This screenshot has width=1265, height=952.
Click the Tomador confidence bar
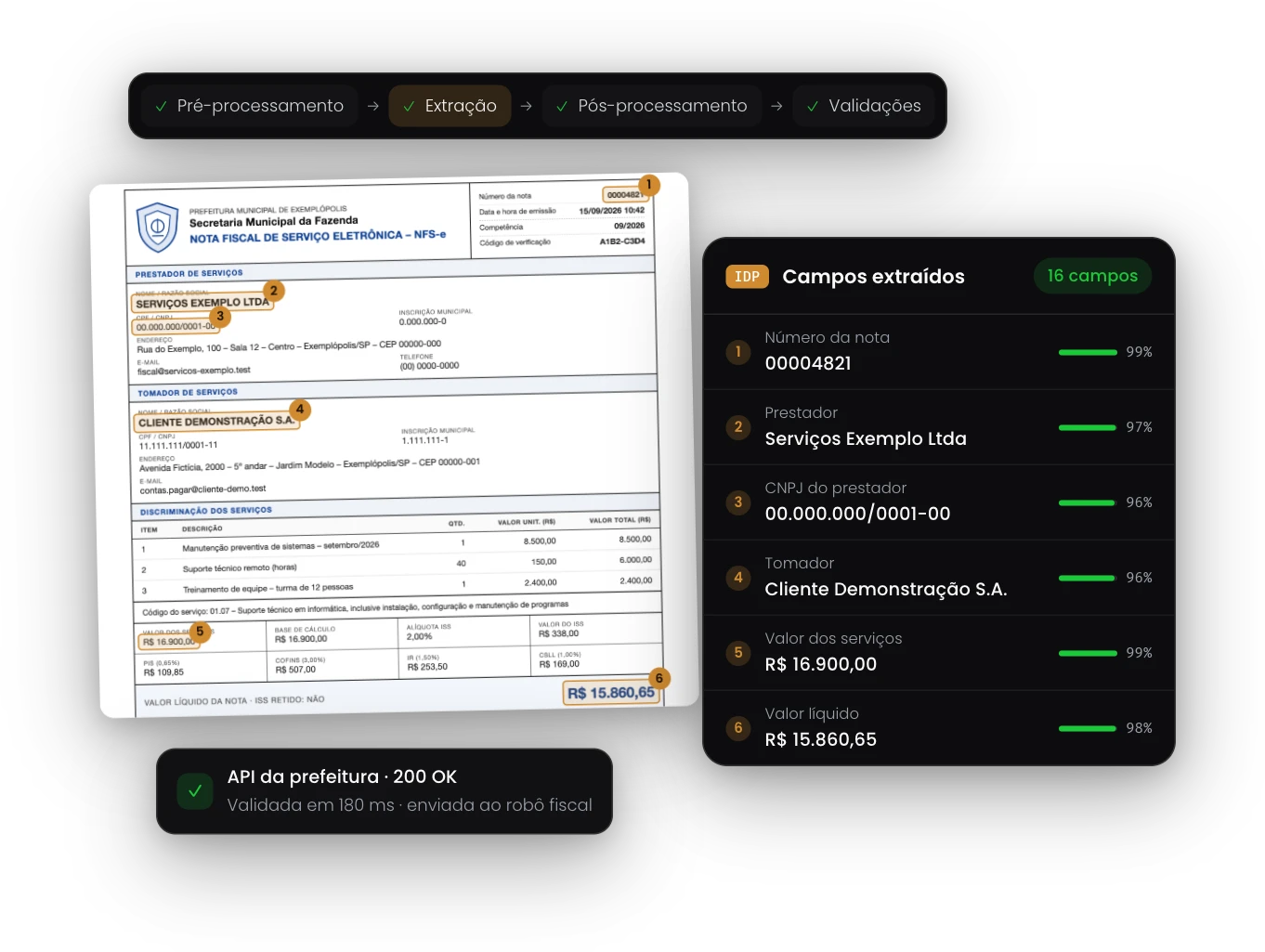tap(1087, 578)
